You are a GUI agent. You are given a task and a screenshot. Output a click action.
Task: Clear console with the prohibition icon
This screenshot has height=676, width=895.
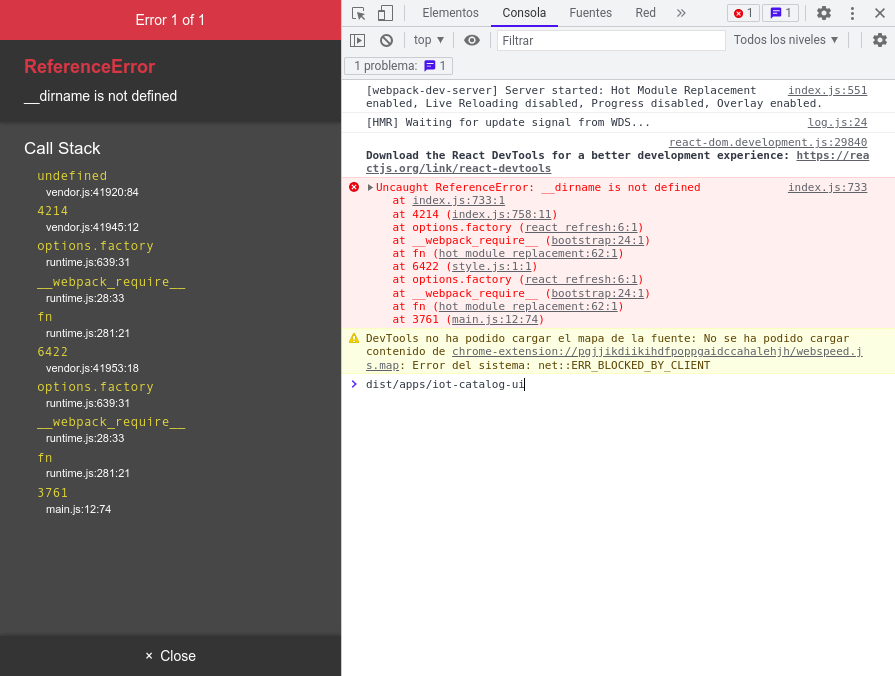tap(384, 40)
